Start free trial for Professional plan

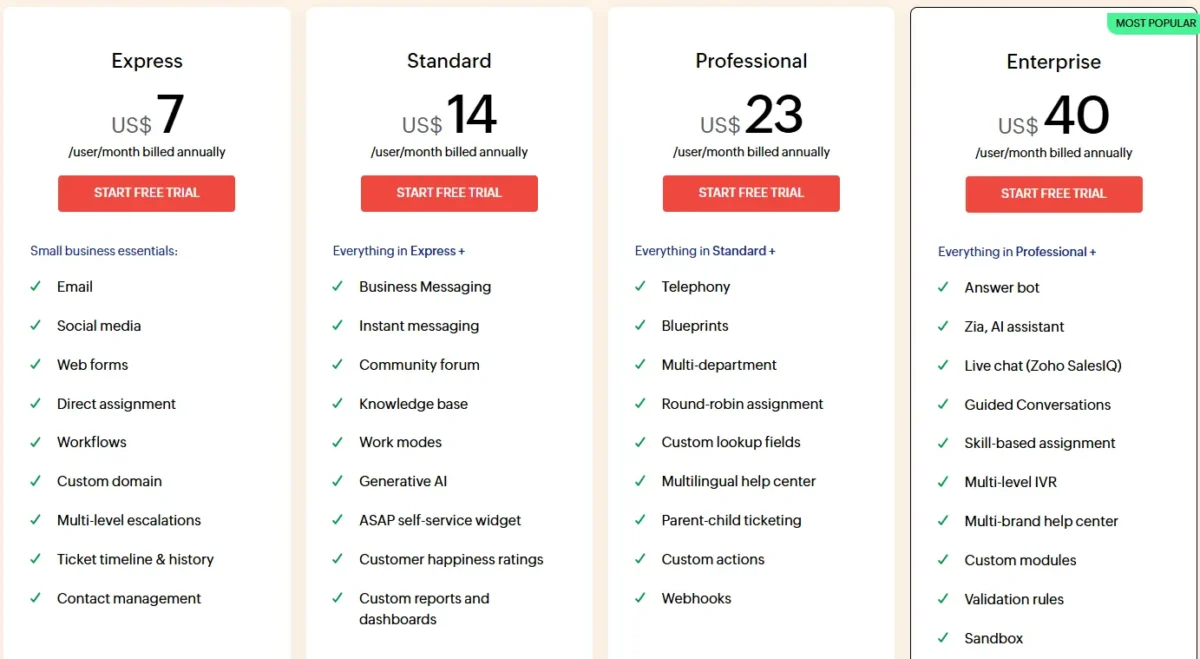(x=751, y=193)
